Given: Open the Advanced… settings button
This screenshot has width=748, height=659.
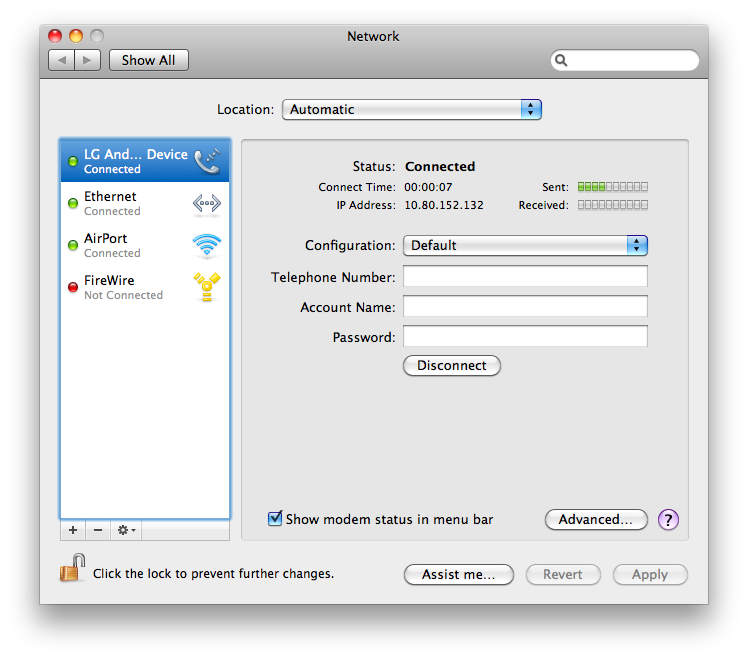Looking at the screenshot, I should [x=596, y=519].
